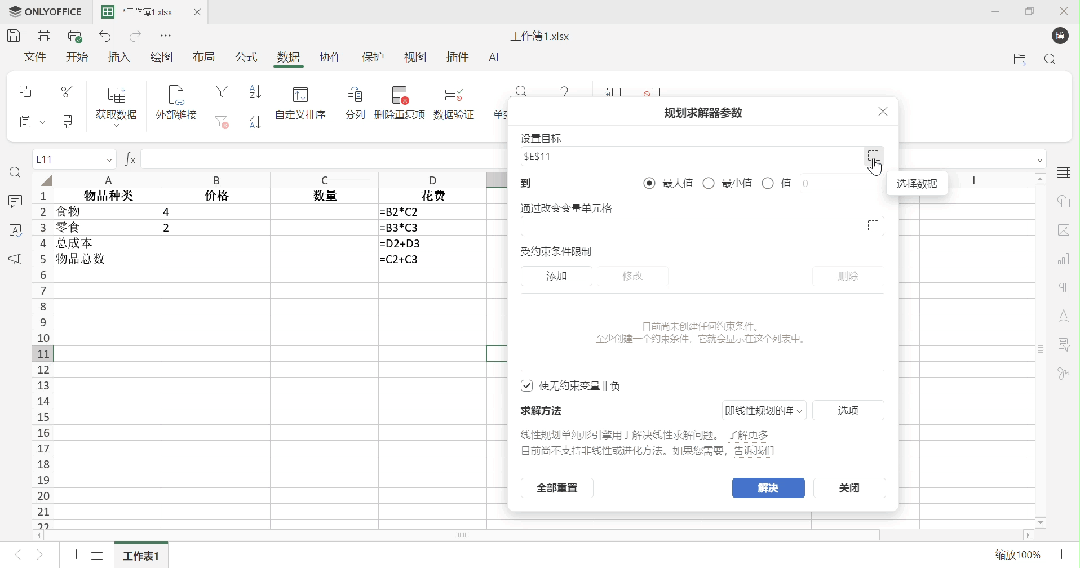Open the Find sidebar magnifier icon

(x=14, y=172)
